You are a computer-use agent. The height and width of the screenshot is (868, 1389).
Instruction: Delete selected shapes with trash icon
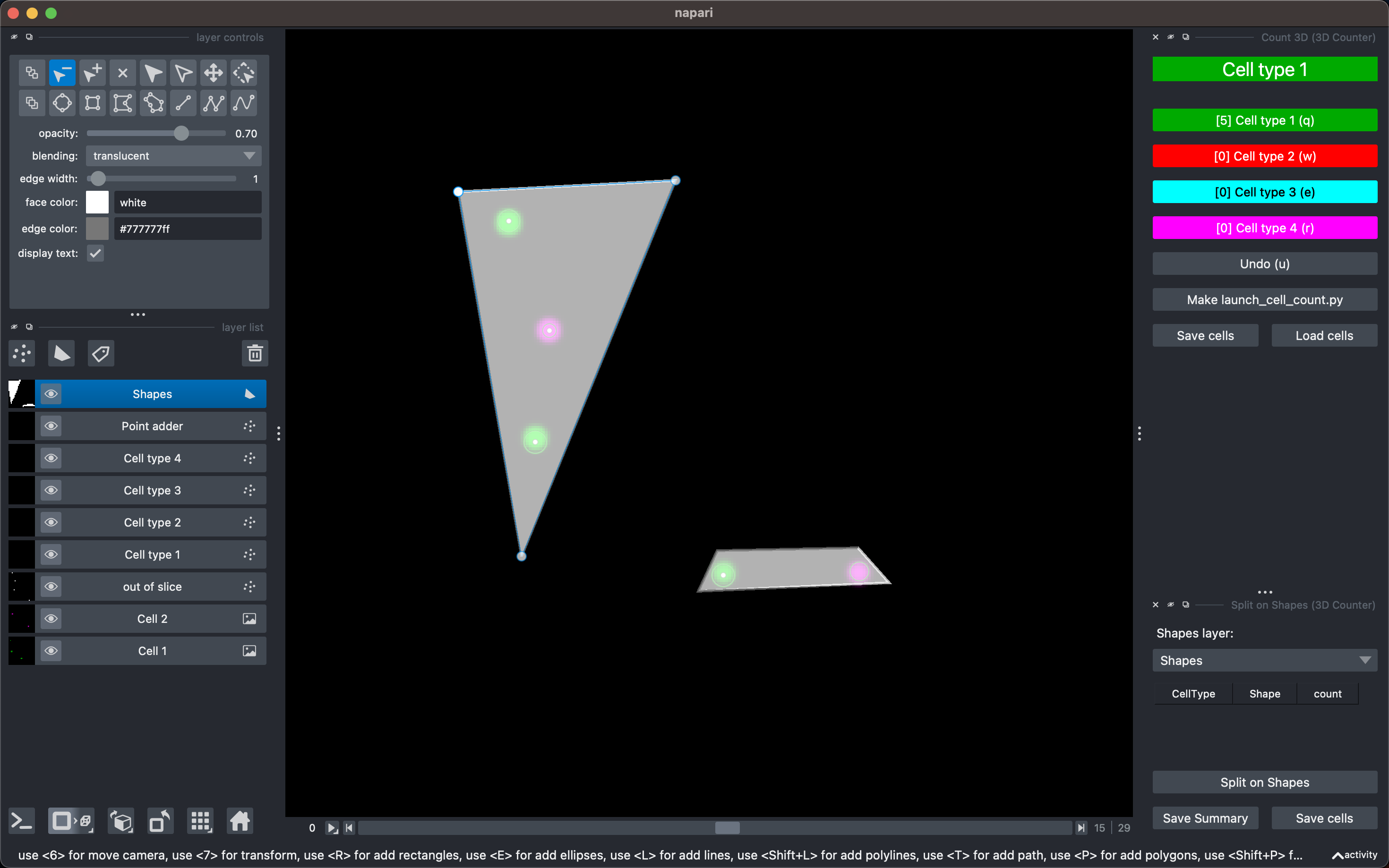click(255, 353)
